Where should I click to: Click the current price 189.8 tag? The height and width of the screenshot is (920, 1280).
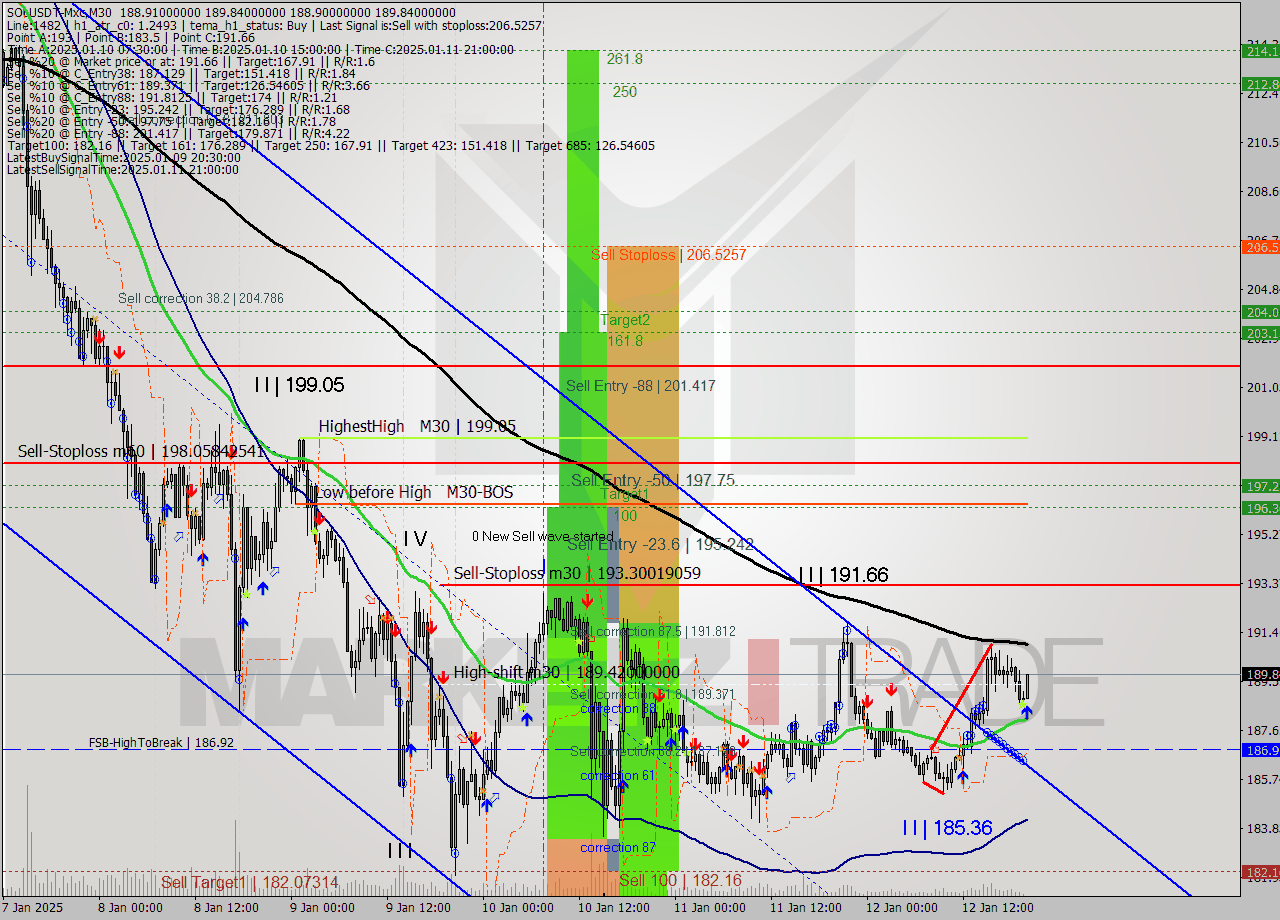(1261, 675)
